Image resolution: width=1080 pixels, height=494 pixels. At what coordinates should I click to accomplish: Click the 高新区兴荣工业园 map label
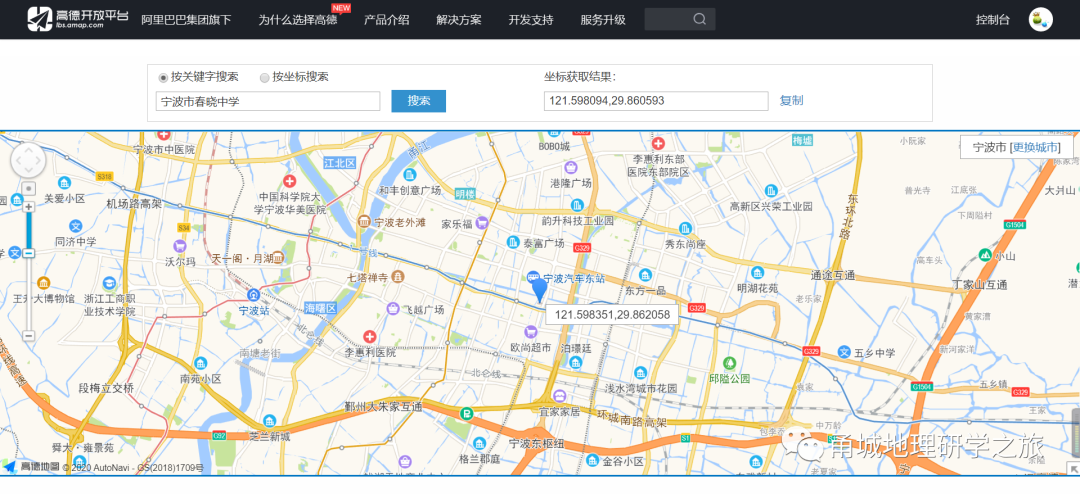[771, 207]
